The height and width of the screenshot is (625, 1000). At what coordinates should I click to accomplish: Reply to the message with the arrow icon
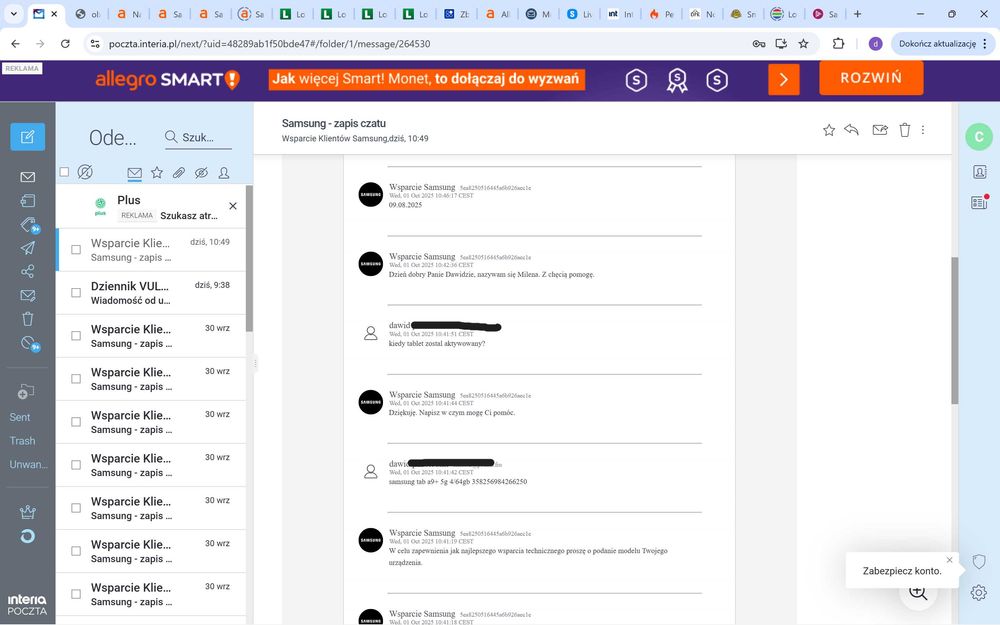[x=851, y=130]
